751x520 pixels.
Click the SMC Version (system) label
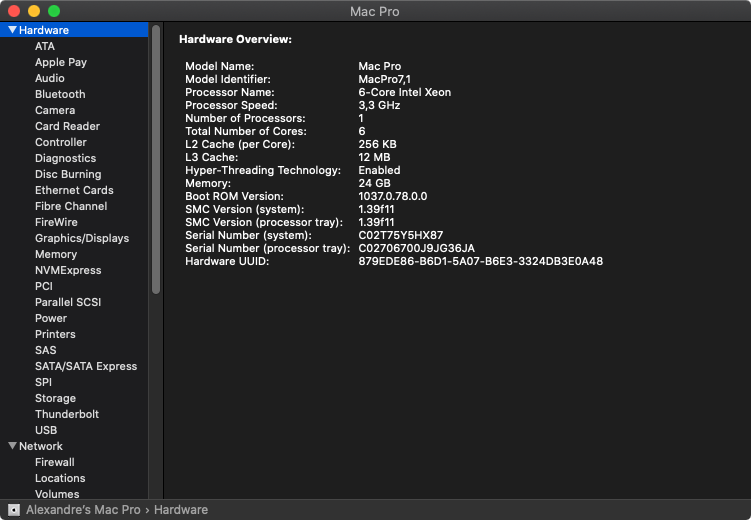245,209
